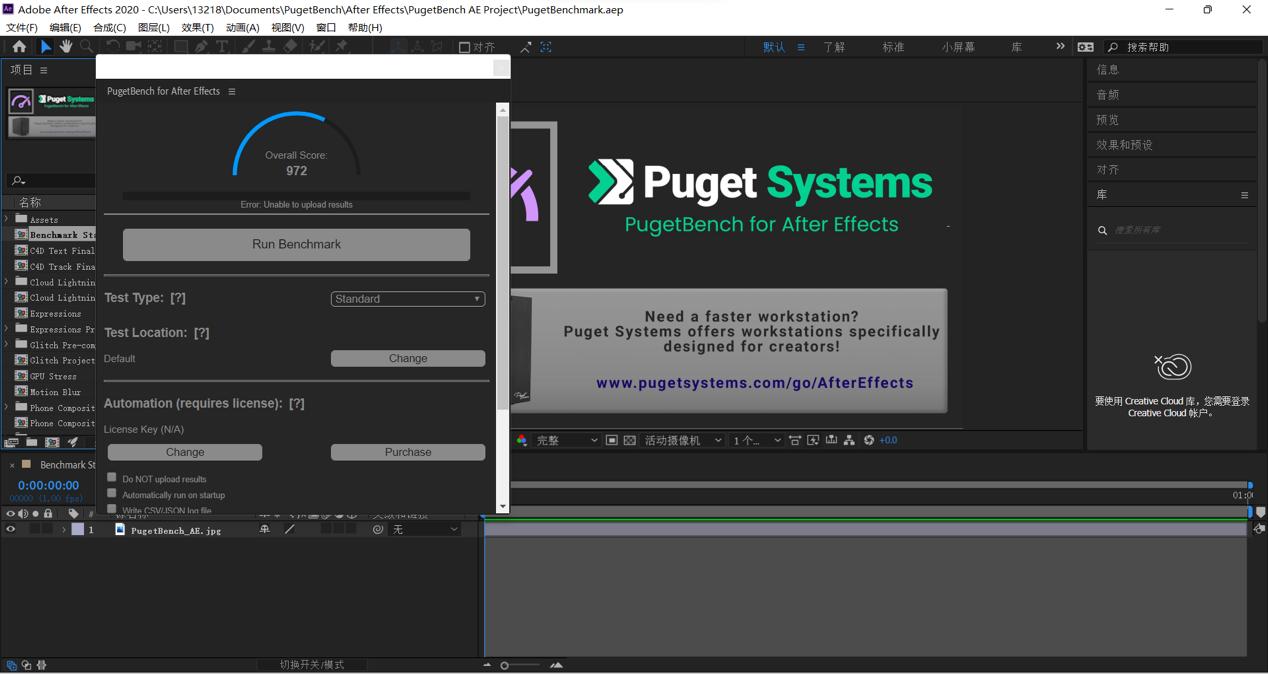The height and width of the screenshot is (674, 1268).
Task: Click the reset exposure icon in viewer
Action: tap(869, 440)
